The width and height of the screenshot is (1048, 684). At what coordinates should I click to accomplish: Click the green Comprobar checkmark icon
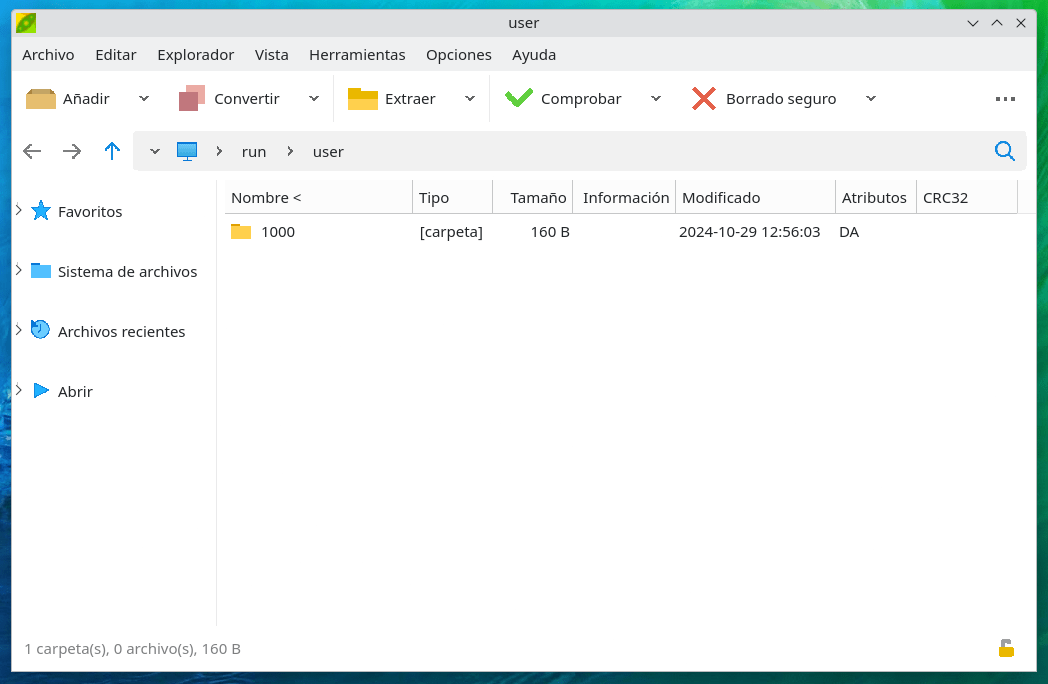(x=518, y=98)
